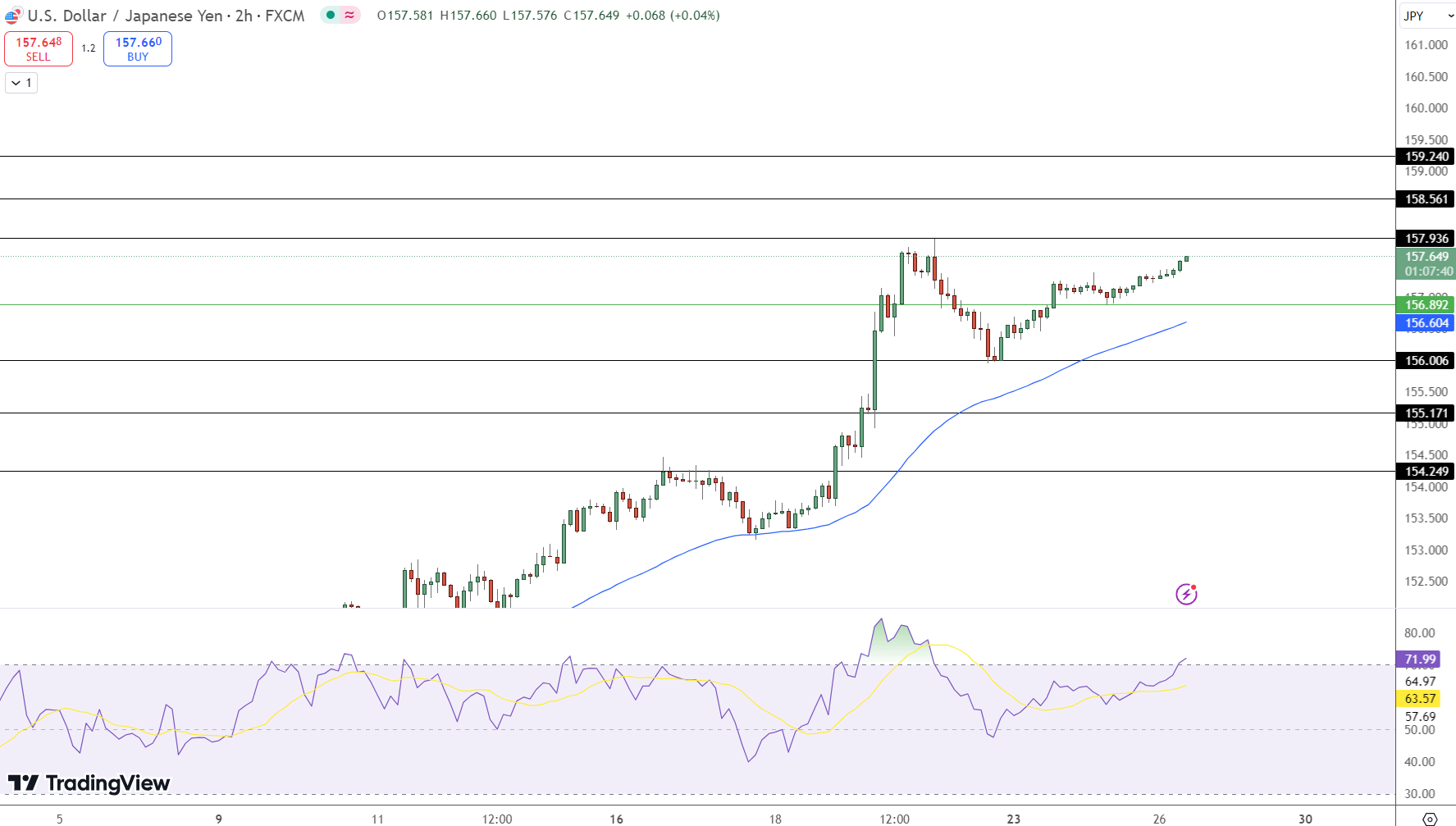Image resolution: width=1456 pixels, height=826 pixels.
Task: Collapse the indicator legend chevron
Action: point(21,83)
